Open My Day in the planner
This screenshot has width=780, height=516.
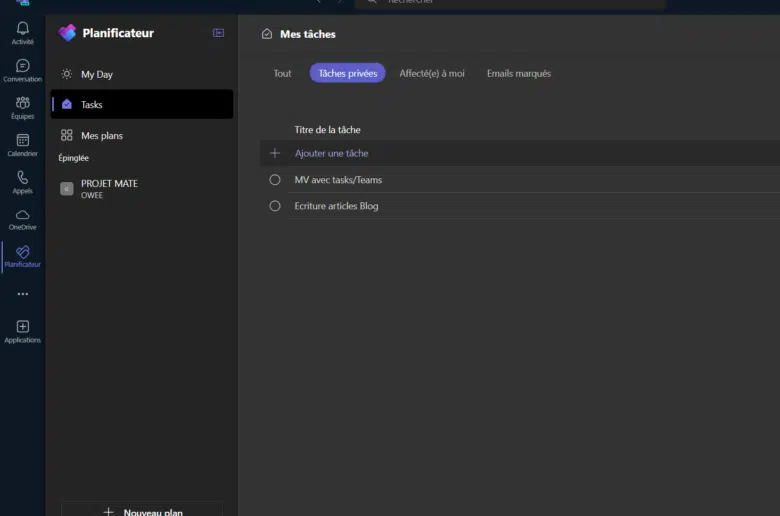pos(97,74)
